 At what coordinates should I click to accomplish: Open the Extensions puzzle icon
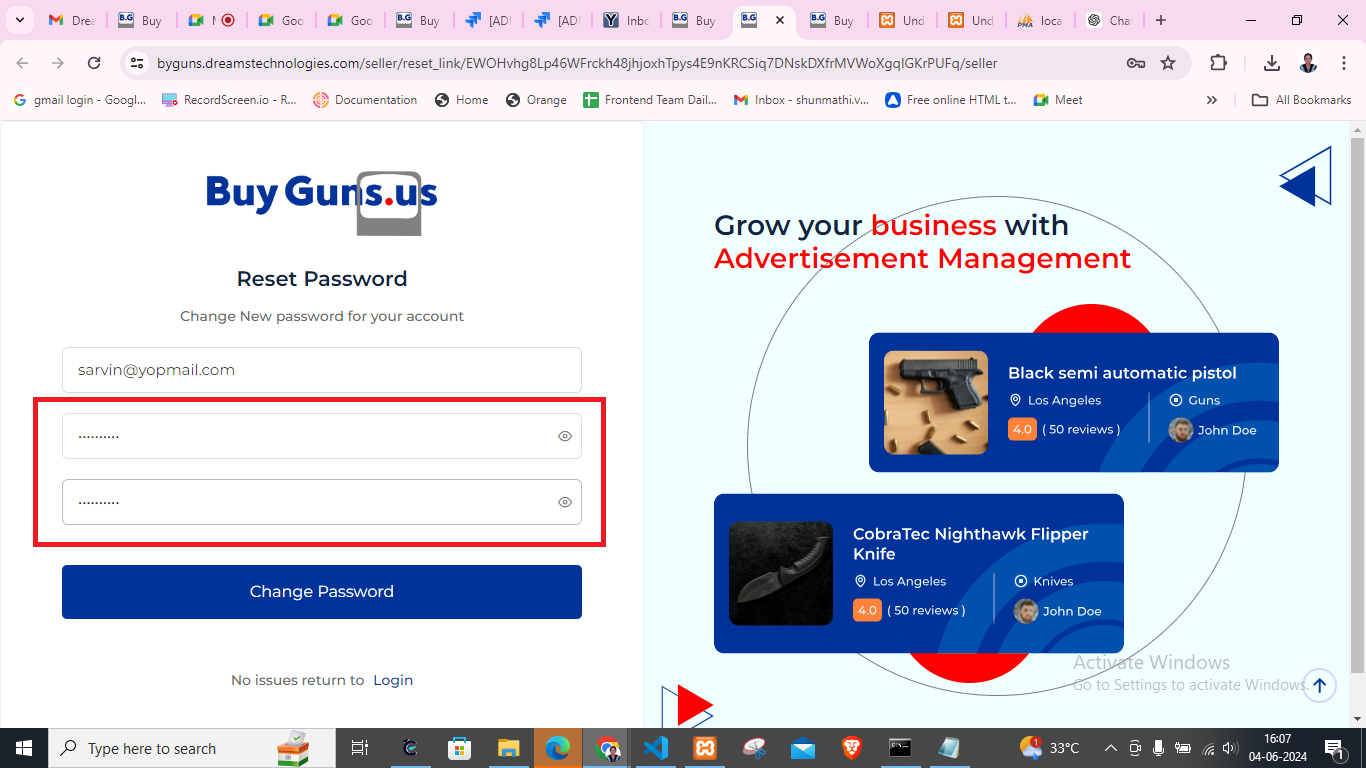(x=1218, y=63)
